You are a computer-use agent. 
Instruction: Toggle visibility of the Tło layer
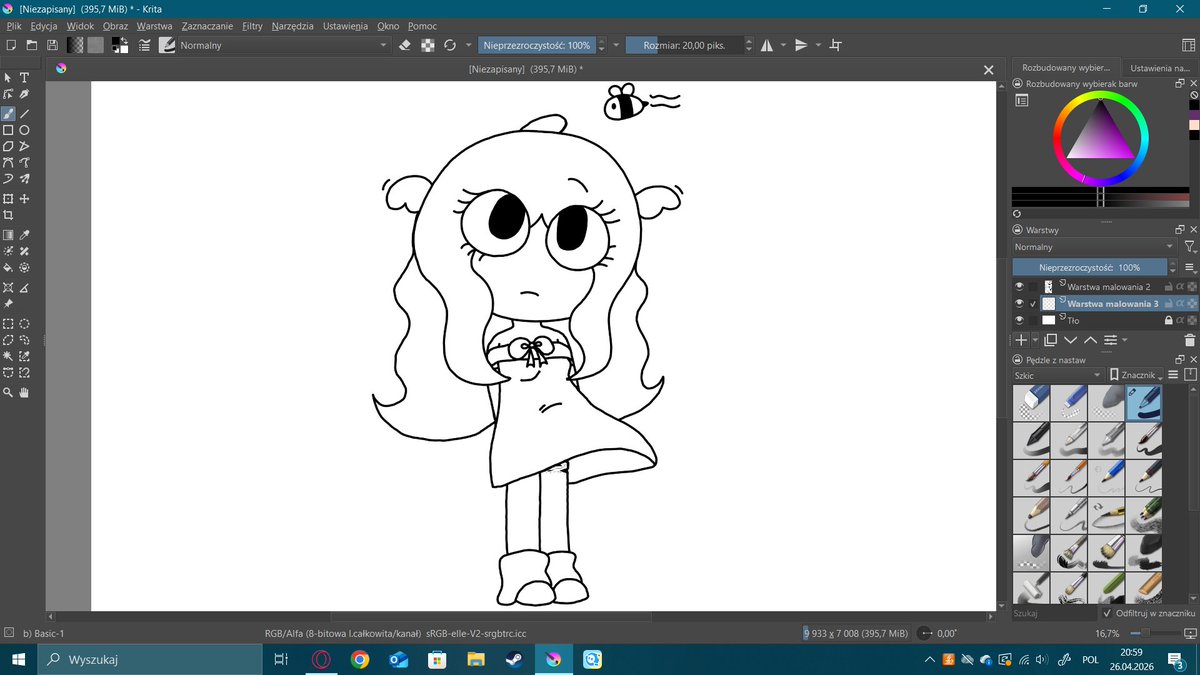(1019, 320)
